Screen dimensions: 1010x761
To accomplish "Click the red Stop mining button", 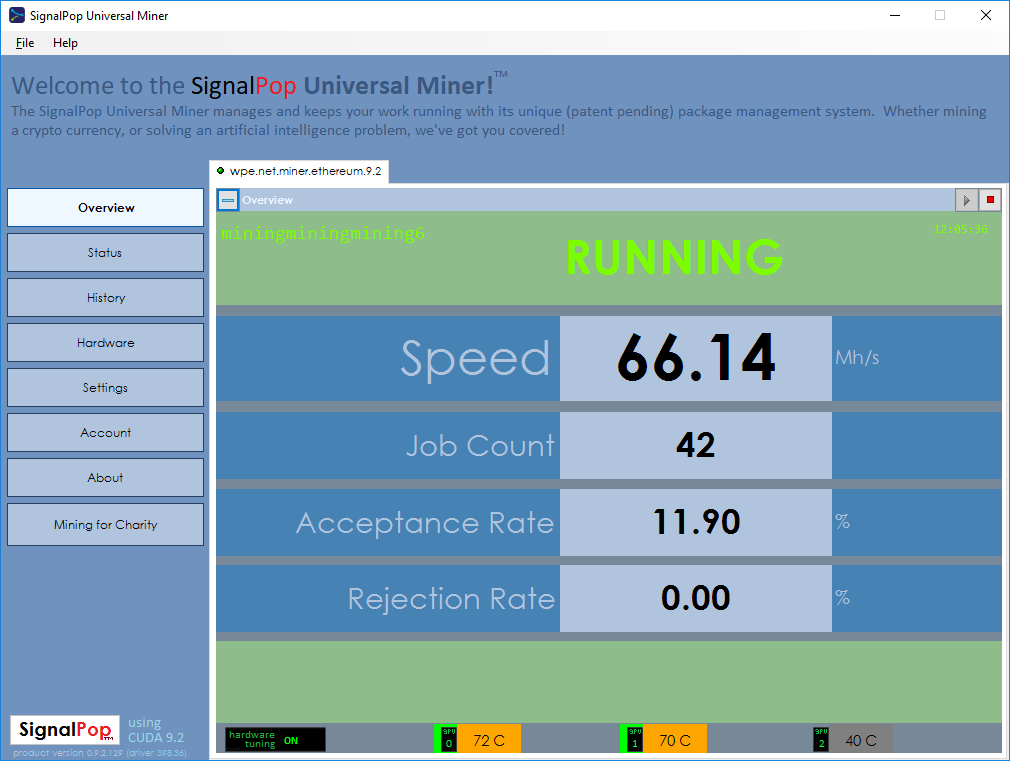I will (x=990, y=200).
